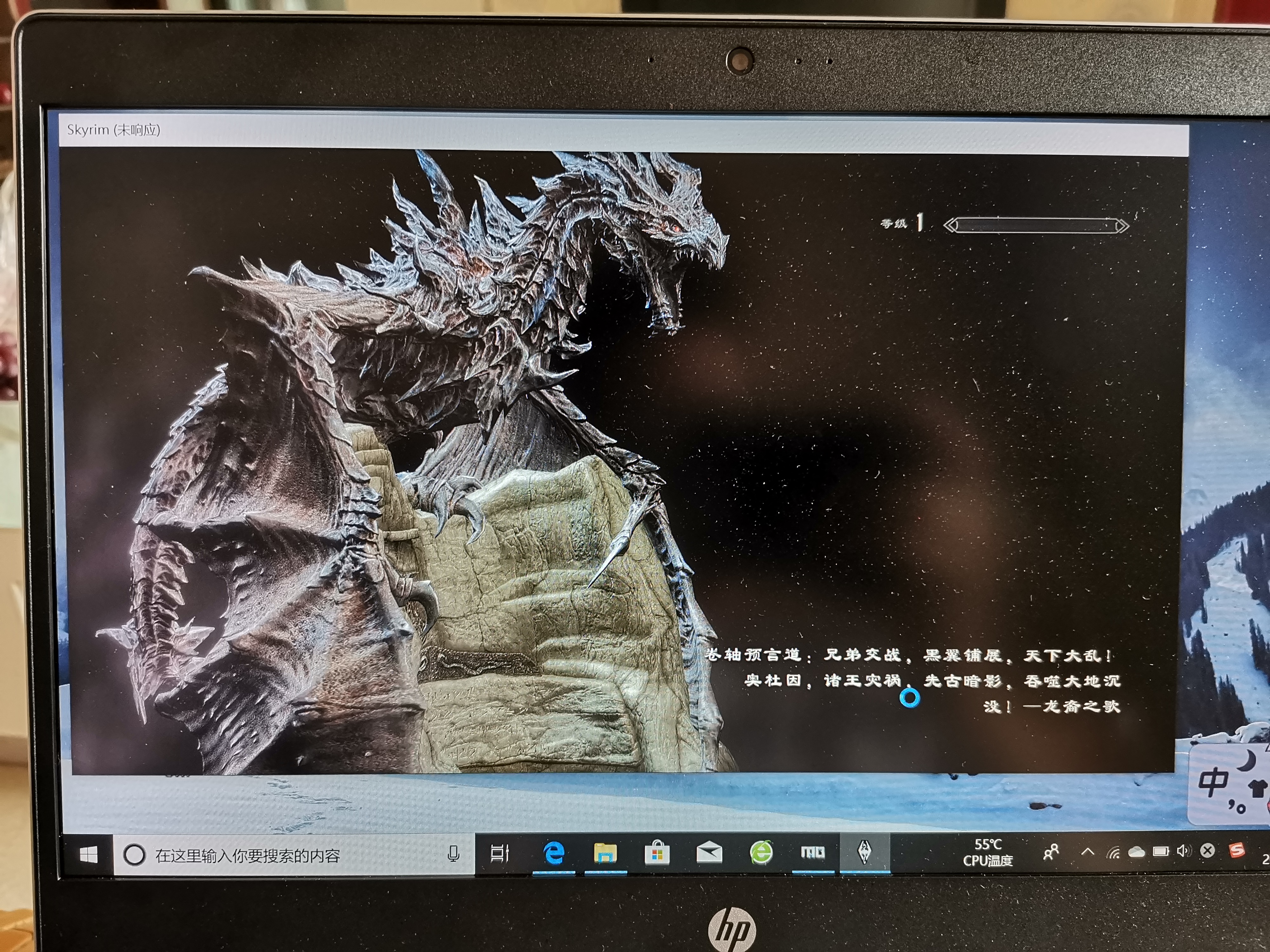Select the Skyrim dragon logo taskbar icon

tap(865, 852)
